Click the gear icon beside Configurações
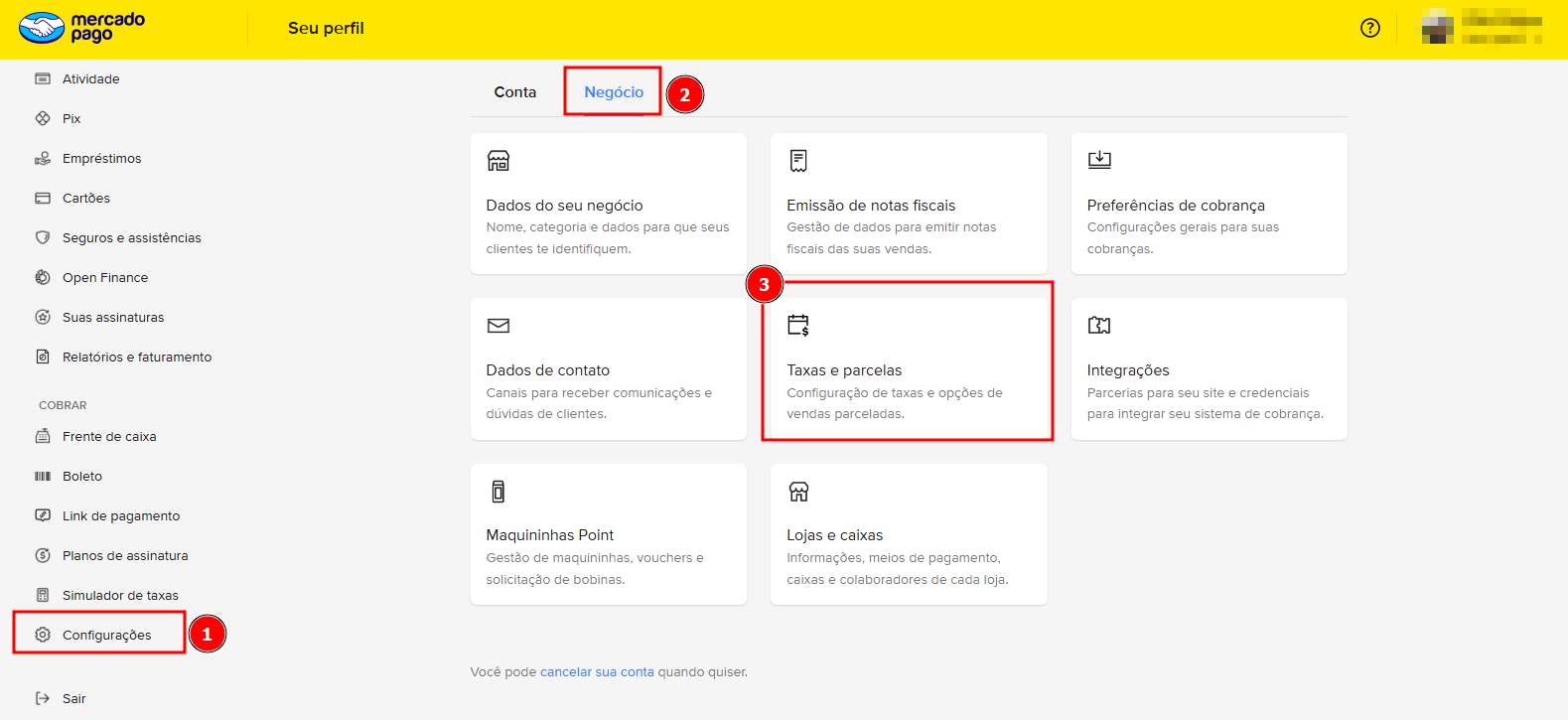This screenshot has height=720, width=1568. click(x=43, y=635)
